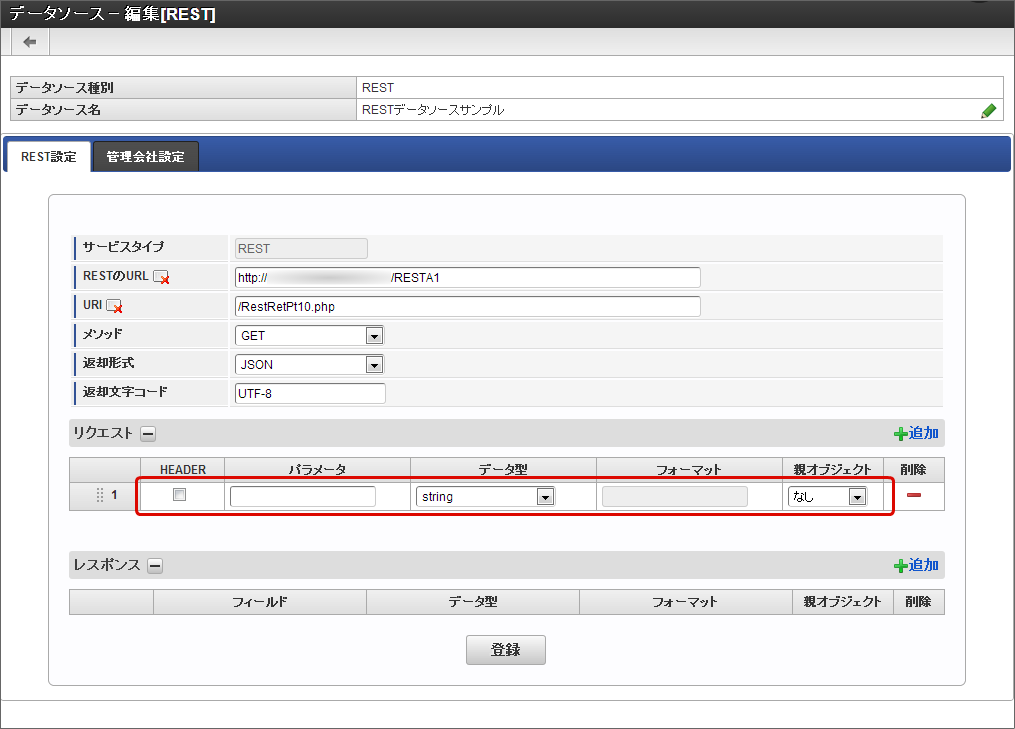Click the disabled フォーマット field in row 1

point(675,497)
